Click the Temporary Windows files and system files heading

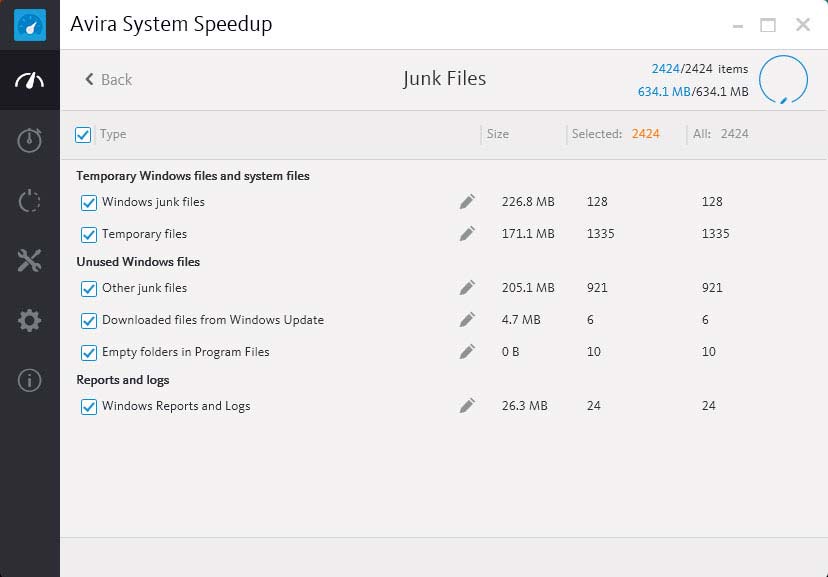[193, 176]
